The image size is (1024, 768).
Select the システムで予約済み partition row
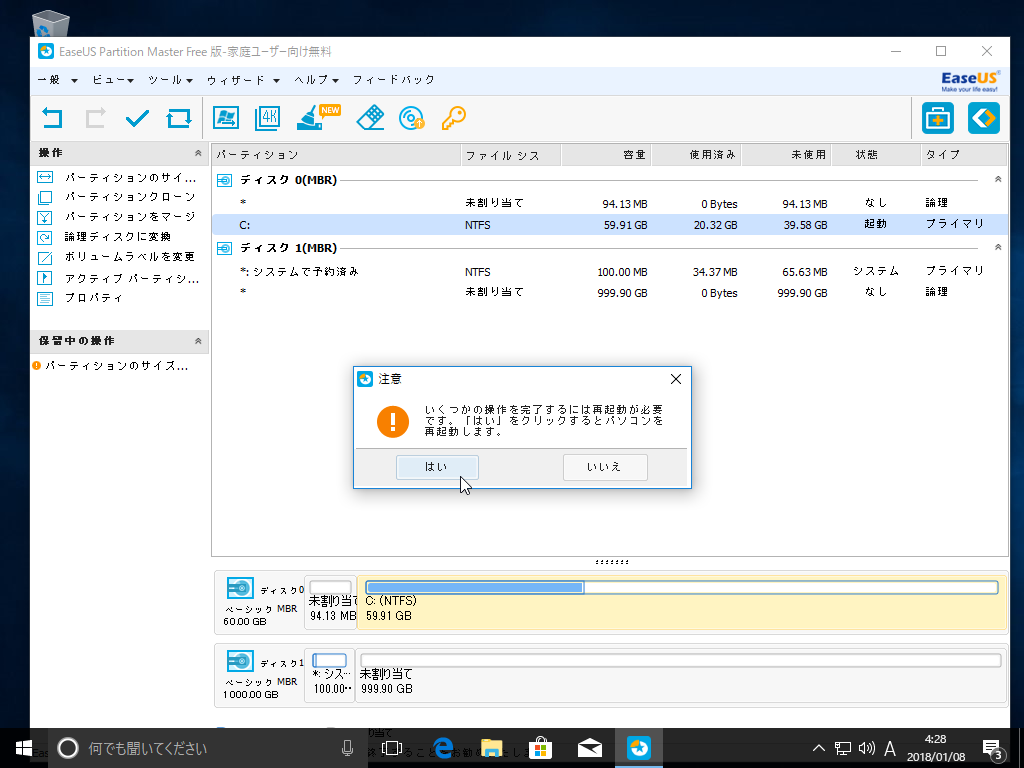pyautogui.click(x=609, y=272)
